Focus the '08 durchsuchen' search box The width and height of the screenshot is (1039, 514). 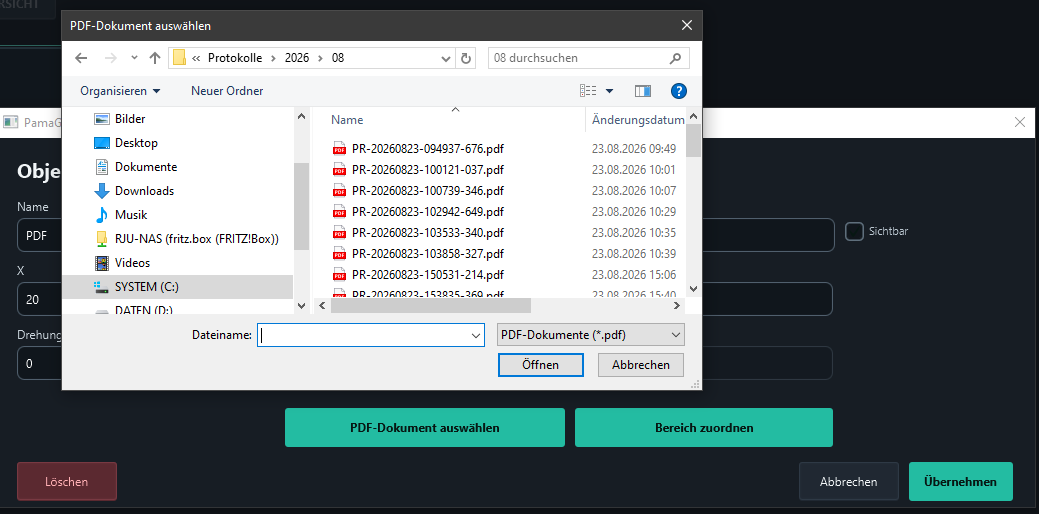(588, 58)
